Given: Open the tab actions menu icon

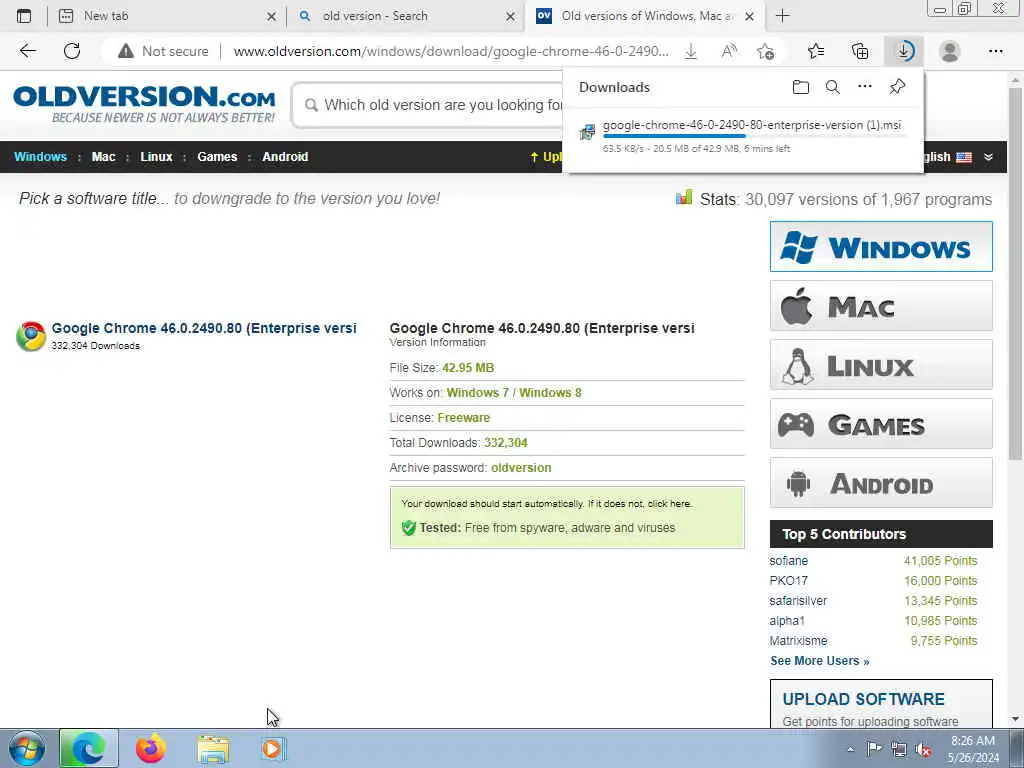Looking at the screenshot, I should coord(24,16).
